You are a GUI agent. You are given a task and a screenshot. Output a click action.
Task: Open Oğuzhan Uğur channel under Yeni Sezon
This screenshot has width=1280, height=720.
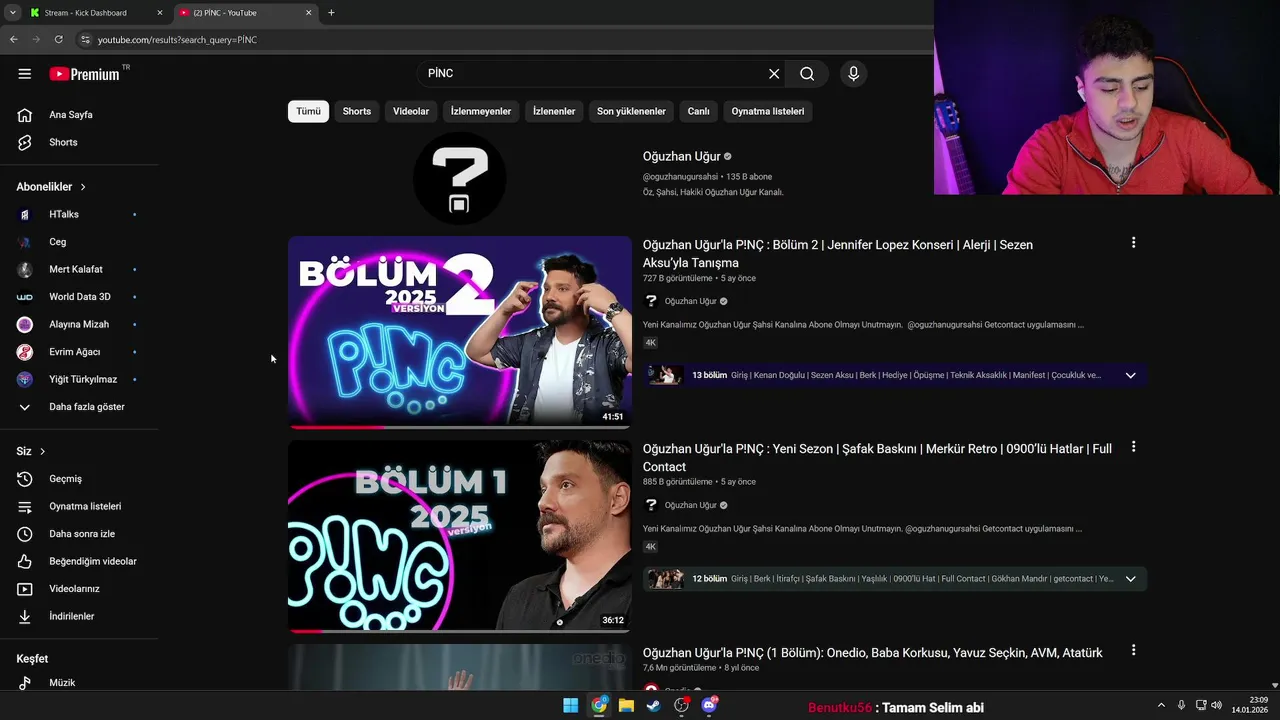pos(690,505)
